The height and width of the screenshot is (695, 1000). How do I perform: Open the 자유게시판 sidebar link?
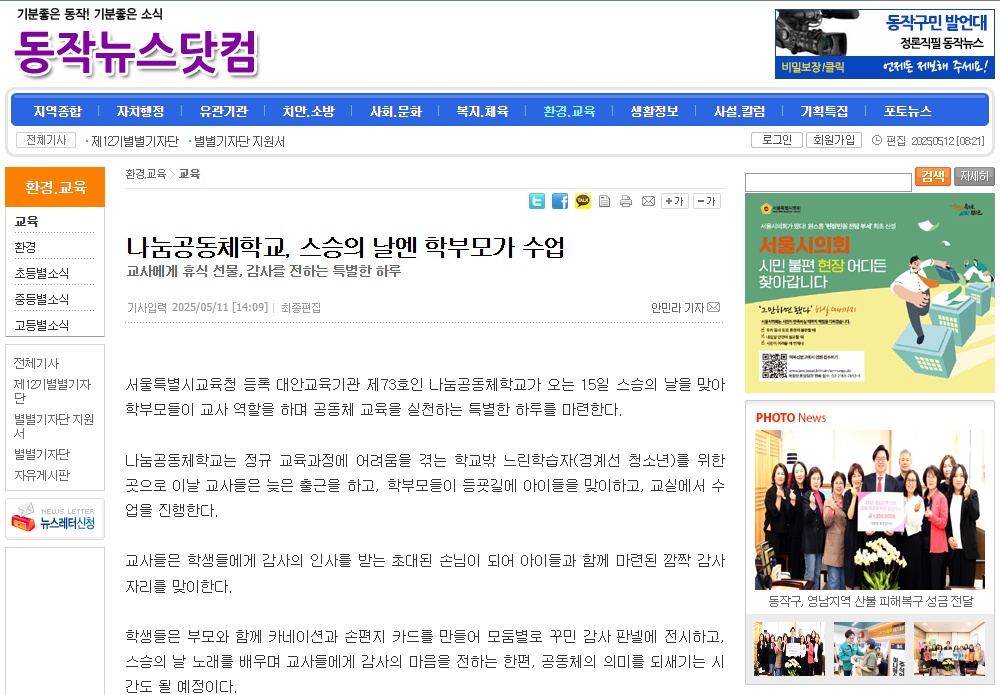tap(42, 475)
